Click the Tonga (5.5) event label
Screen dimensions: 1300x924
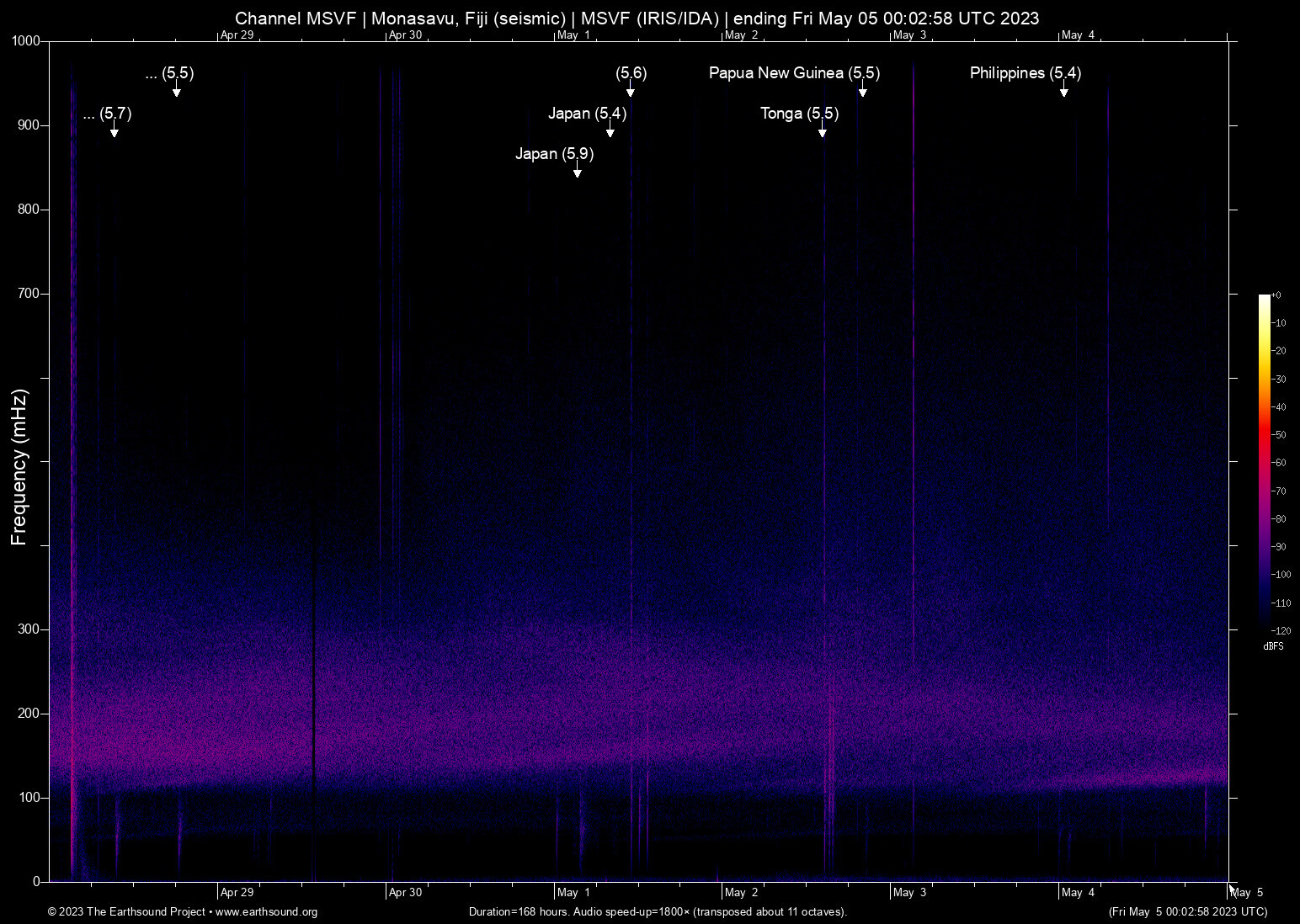click(x=799, y=114)
